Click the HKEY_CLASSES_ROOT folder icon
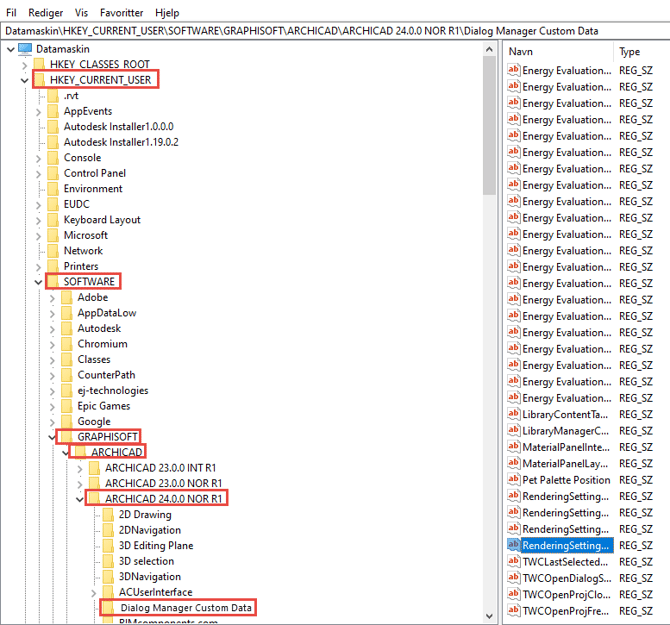The width and height of the screenshot is (670, 625). click(40, 64)
